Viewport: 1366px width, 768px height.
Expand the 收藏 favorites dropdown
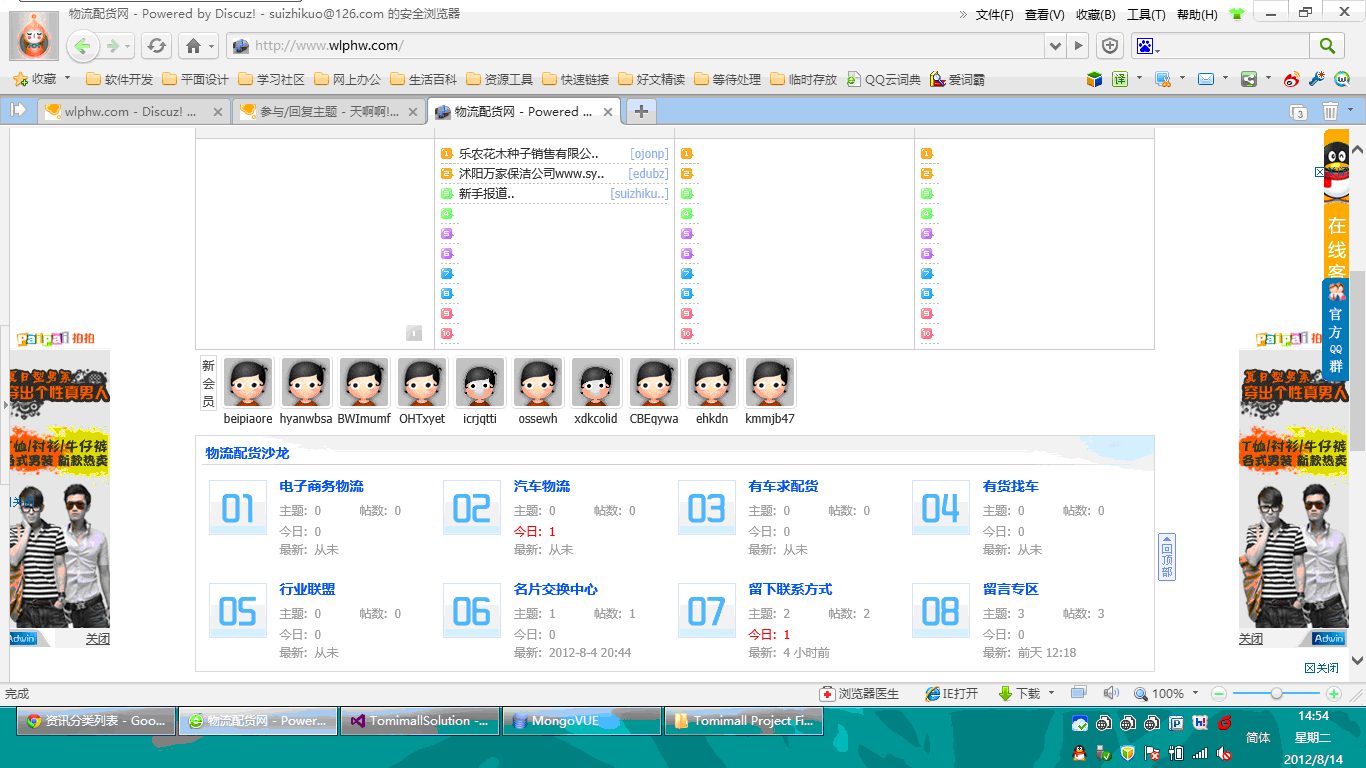(66, 78)
